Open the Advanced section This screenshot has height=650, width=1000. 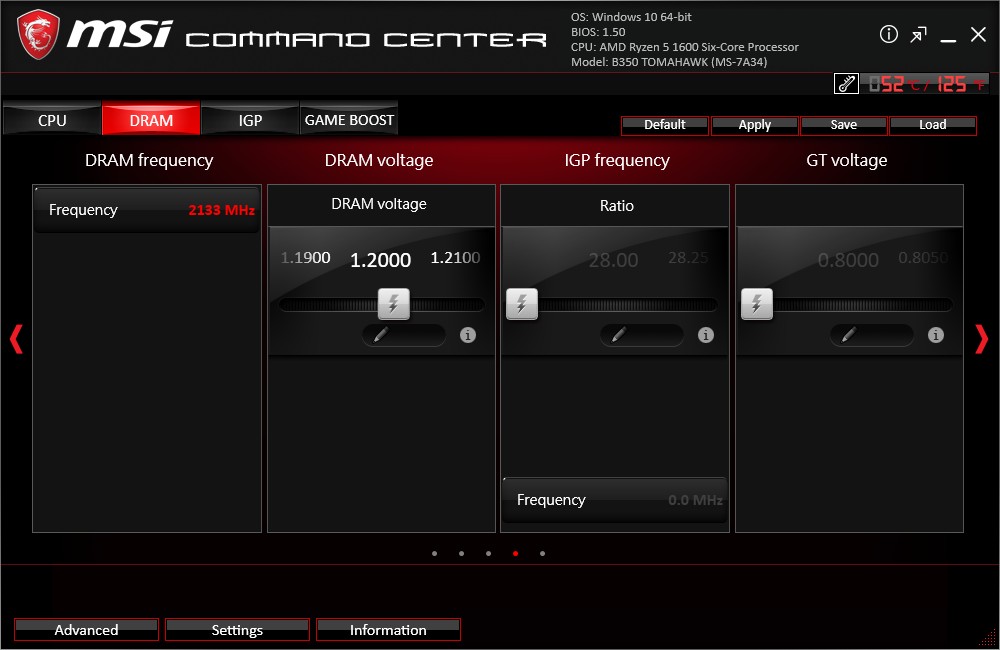coord(86,630)
